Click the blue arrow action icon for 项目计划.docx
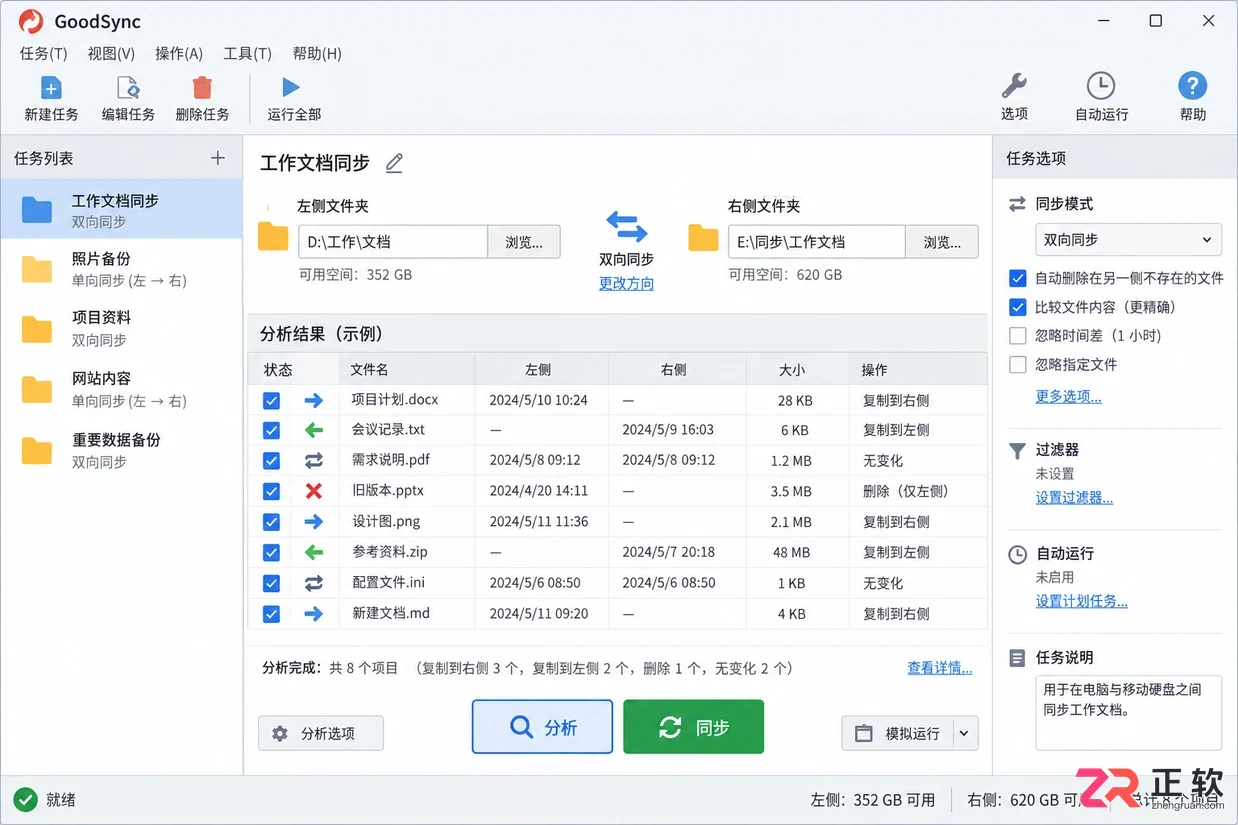 click(314, 400)
